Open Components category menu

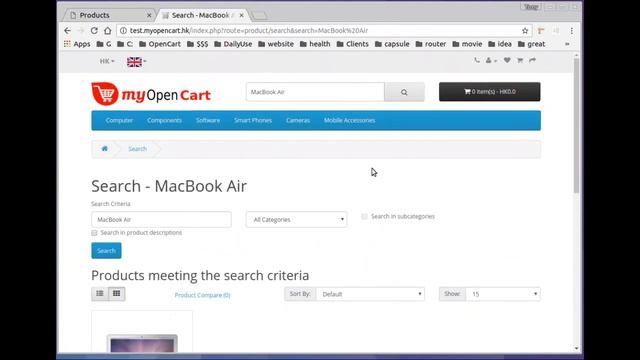tap(164, 120)
